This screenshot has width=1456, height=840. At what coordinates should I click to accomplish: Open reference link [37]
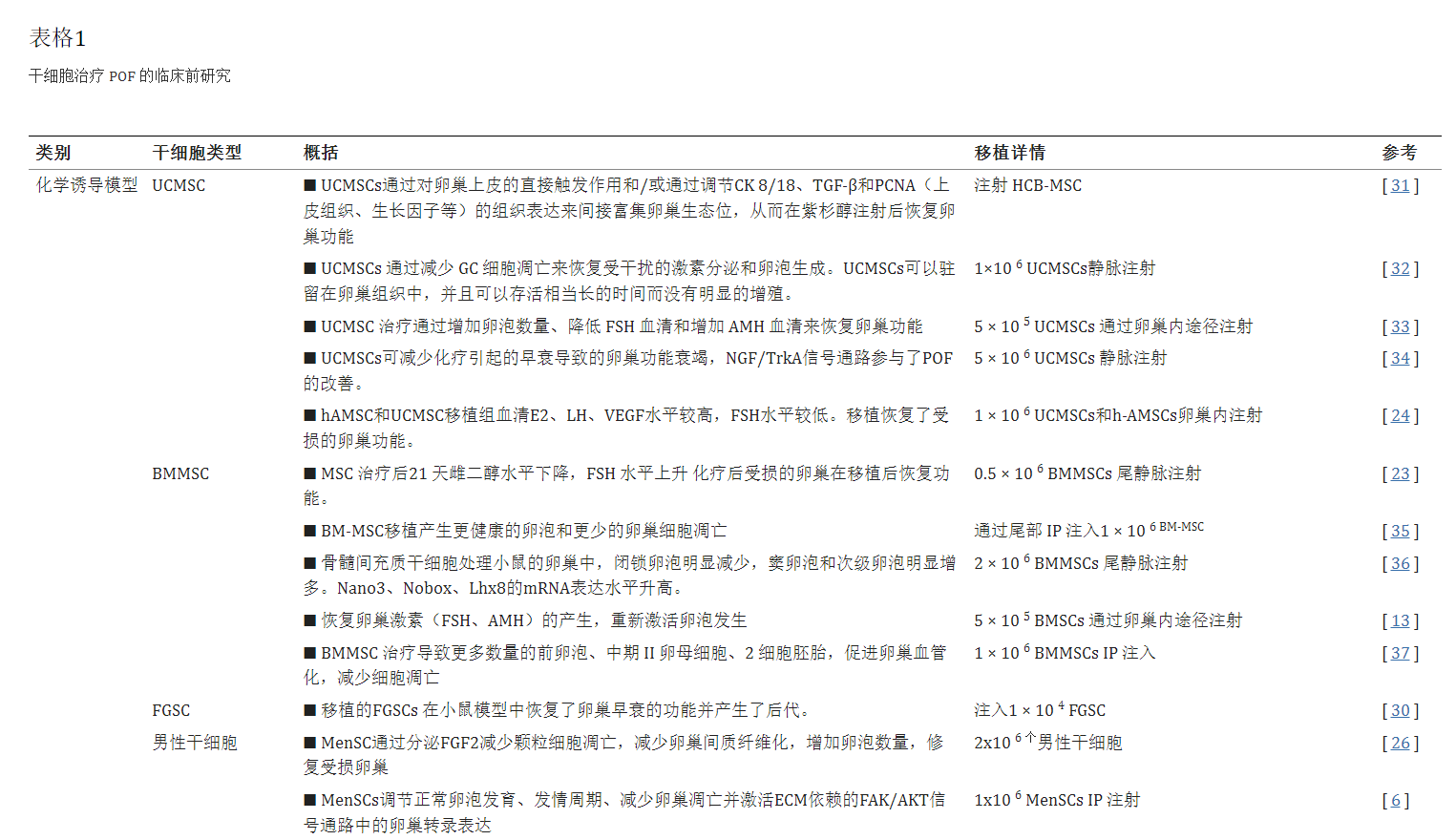pyautogui.click(x=1400, y=653)
